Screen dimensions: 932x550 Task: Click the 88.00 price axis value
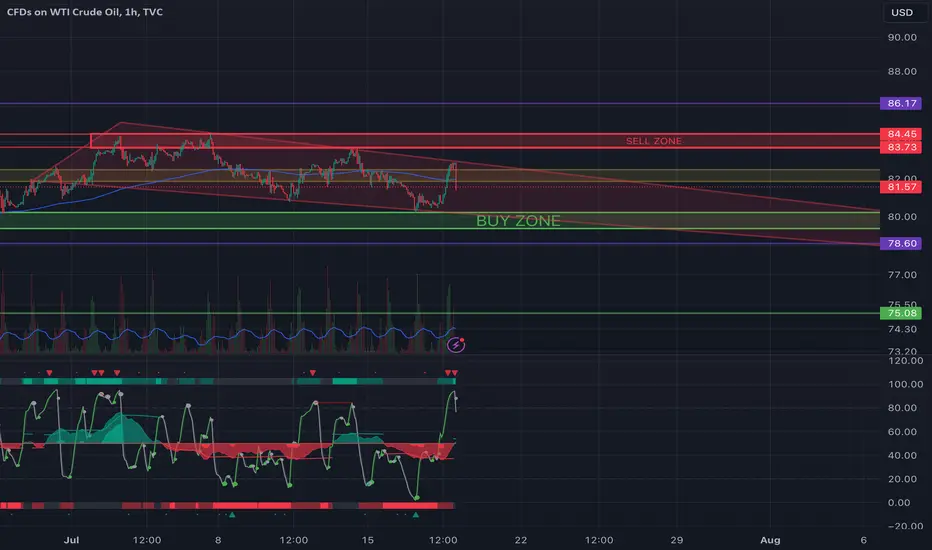[x=902, y=71]
